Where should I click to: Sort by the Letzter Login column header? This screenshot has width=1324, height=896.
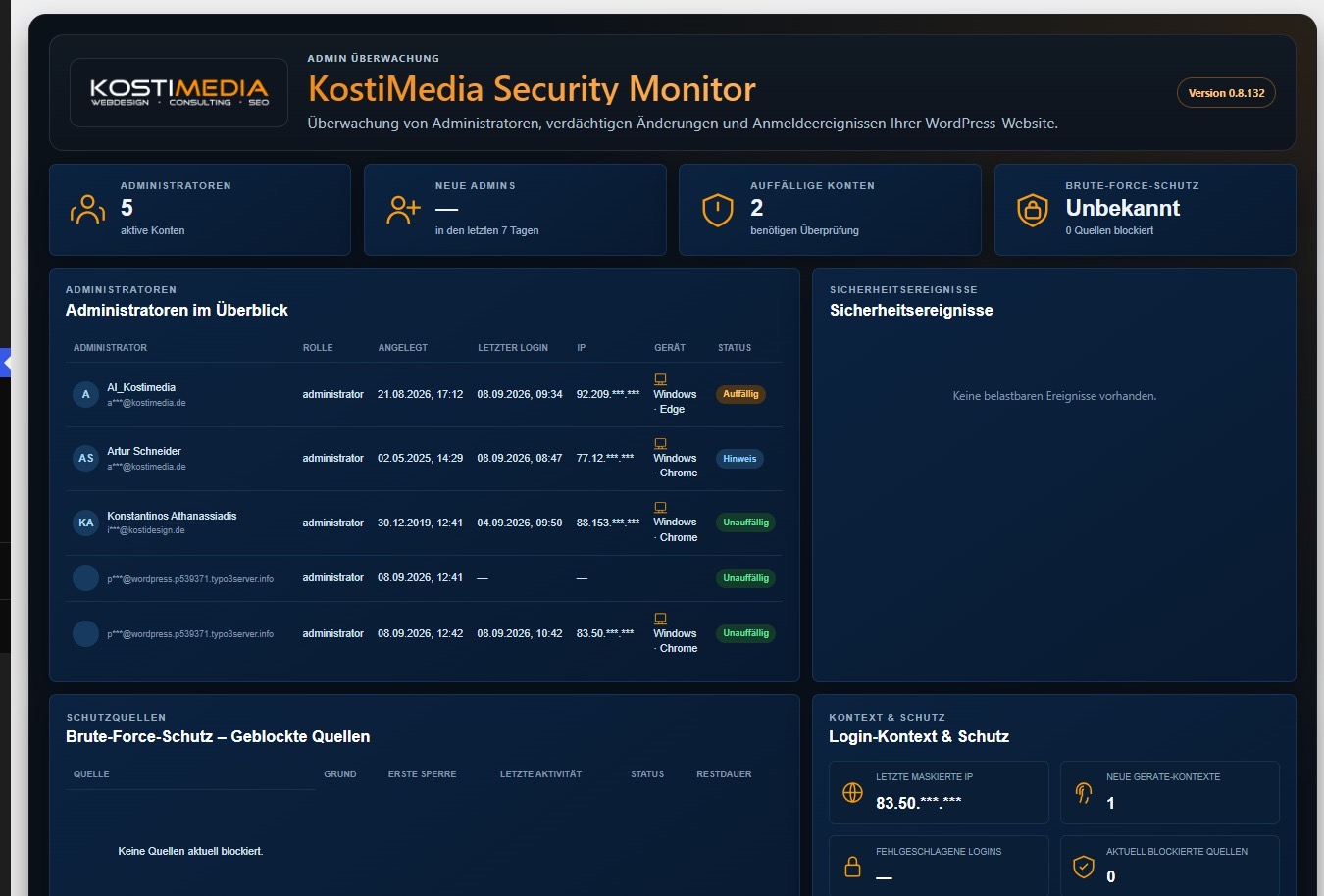(x=513, y=348)
